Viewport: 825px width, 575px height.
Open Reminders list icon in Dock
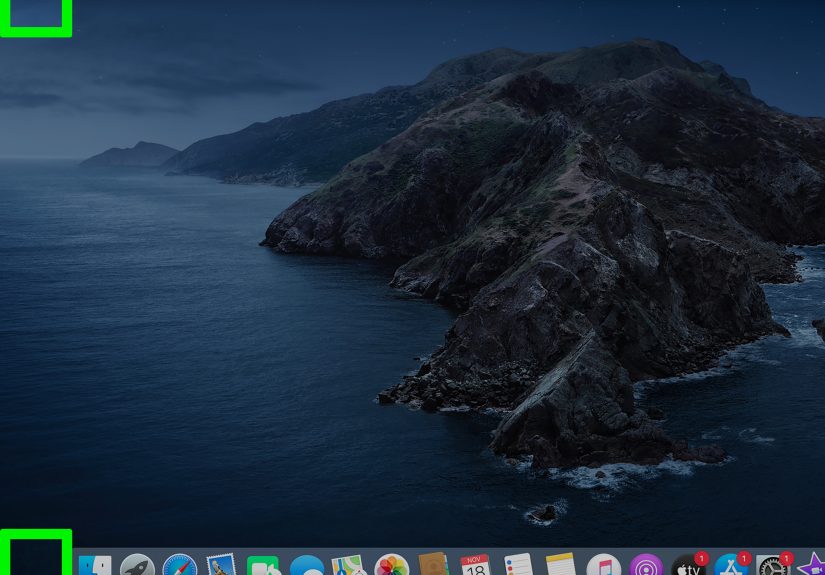click(518, 564)
